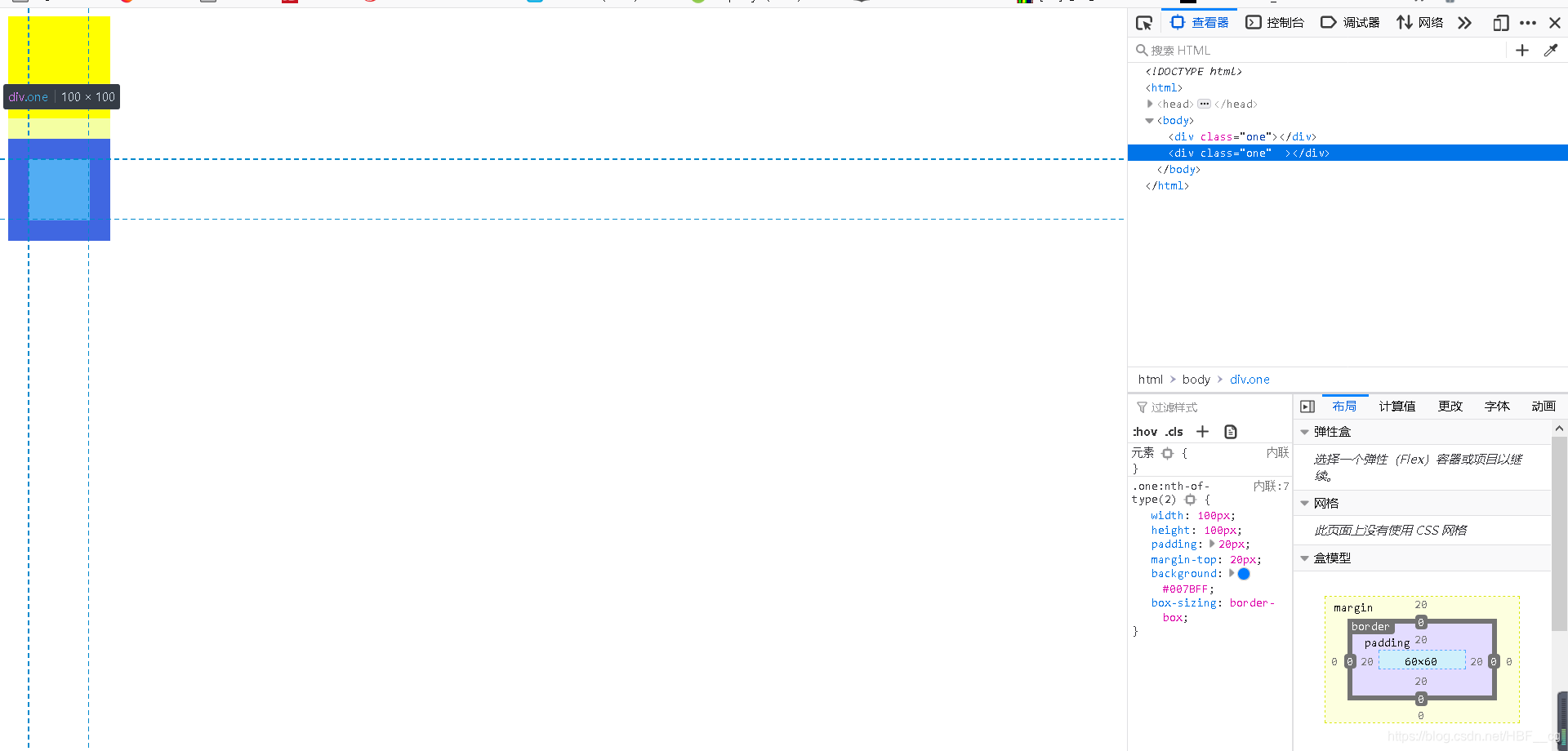Screen dimensions: 1568x751
Task: Collapse the 盒模型 box model section
Action: (x=1304, y=558)
